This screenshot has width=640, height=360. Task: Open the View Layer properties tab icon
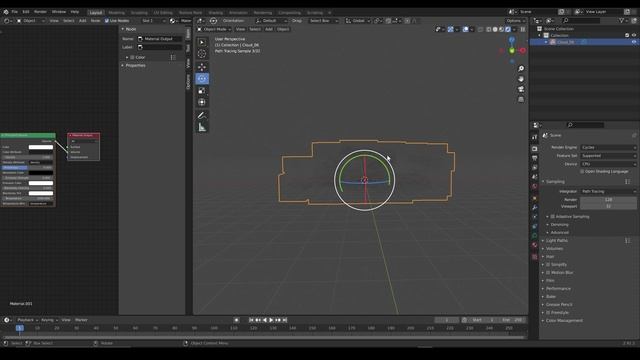535,167
